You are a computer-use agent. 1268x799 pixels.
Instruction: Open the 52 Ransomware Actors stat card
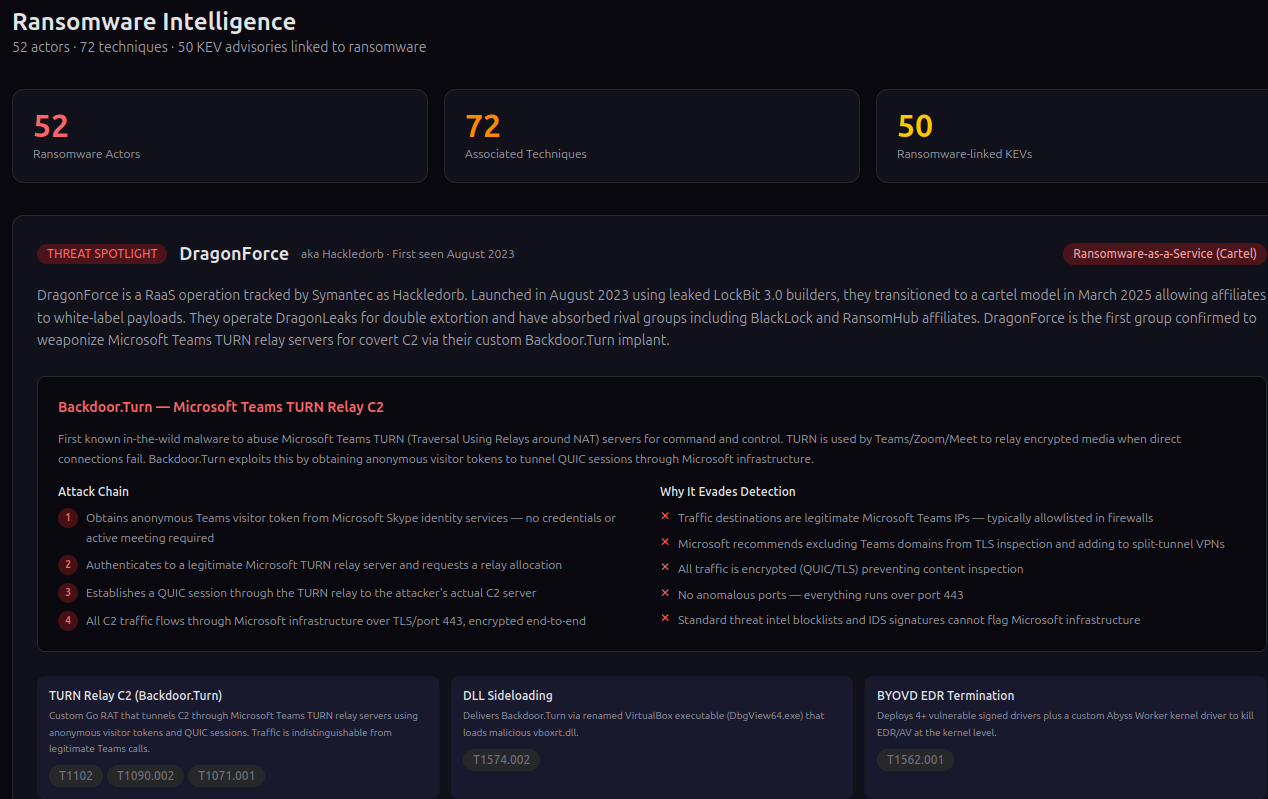pos(220,136)
